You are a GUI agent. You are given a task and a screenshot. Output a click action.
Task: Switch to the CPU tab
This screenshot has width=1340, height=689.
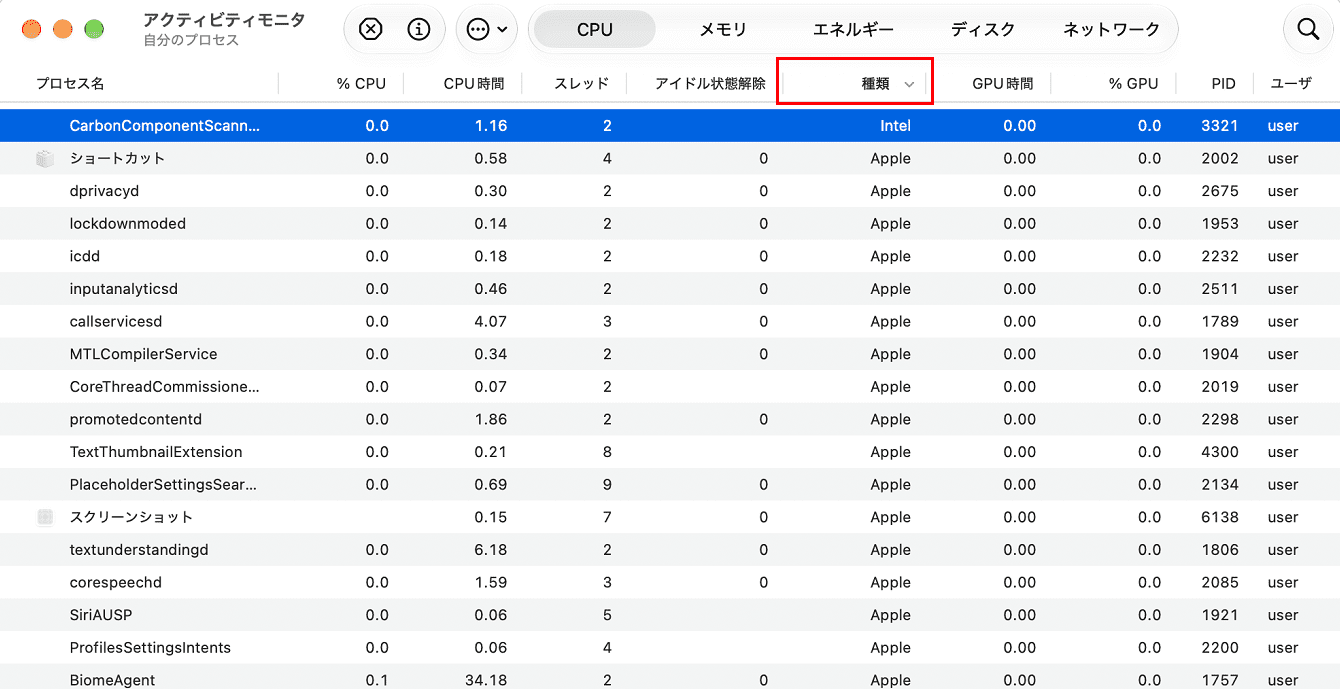[595, 30]
